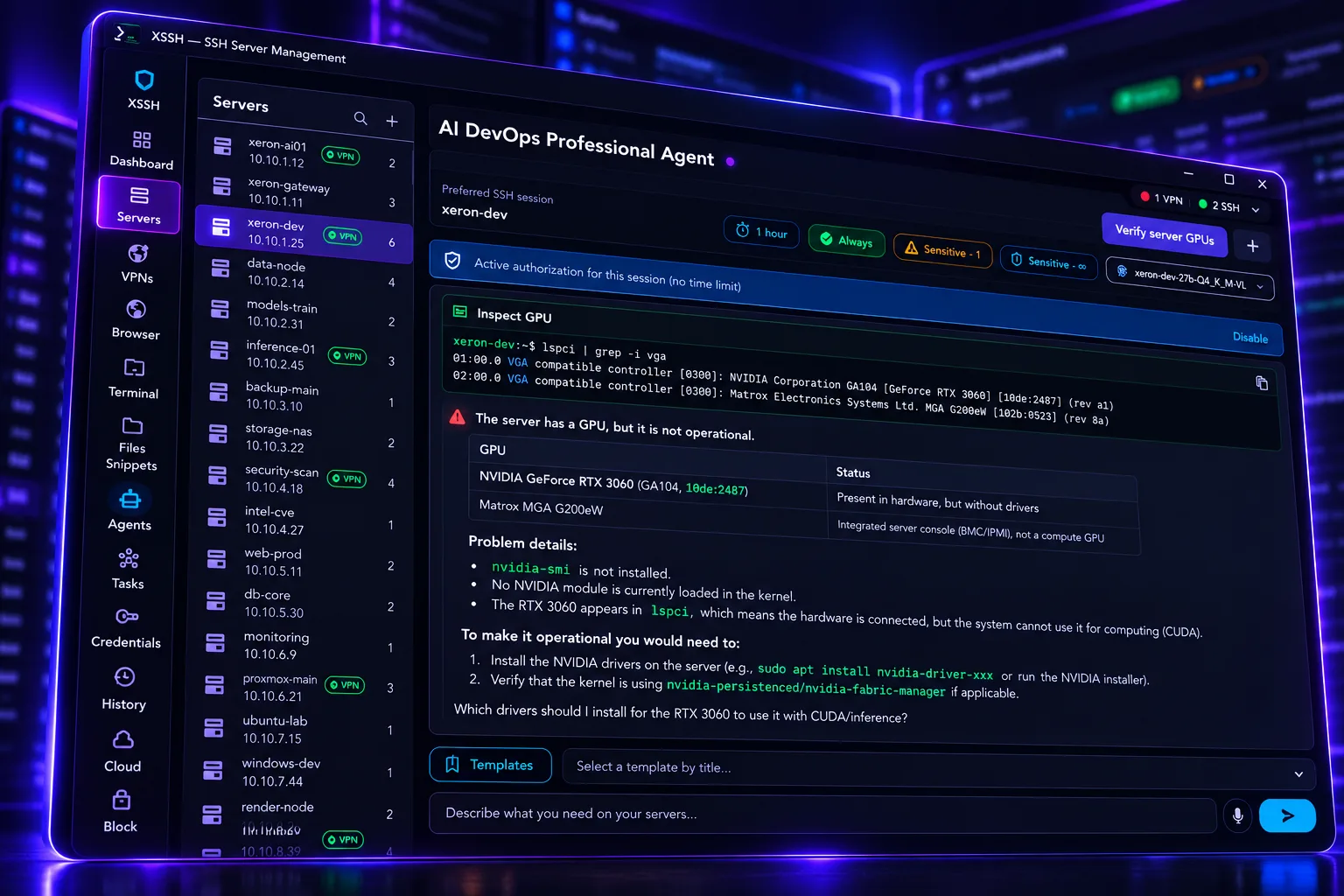Select the monitoring server
This screenshot has height=896, width=1344.
[x=302, y=645]
